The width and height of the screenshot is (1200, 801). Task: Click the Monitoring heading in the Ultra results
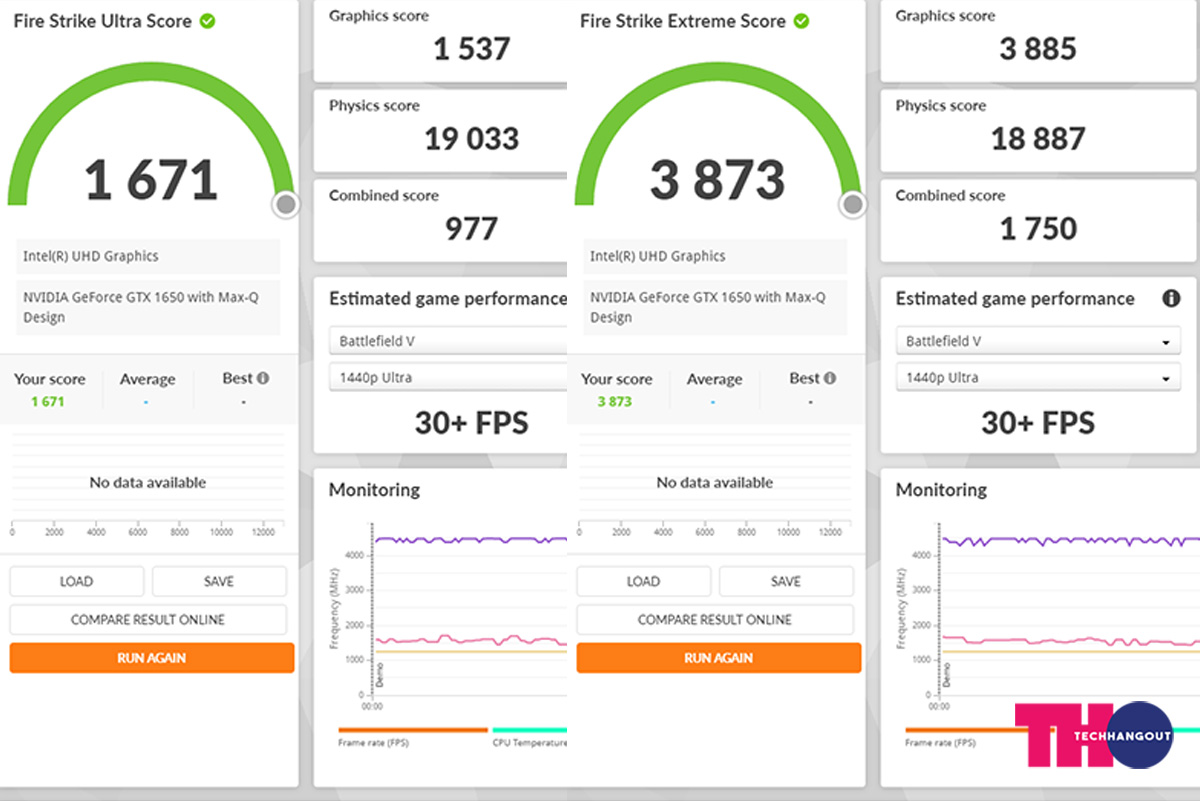coord(374,490)
